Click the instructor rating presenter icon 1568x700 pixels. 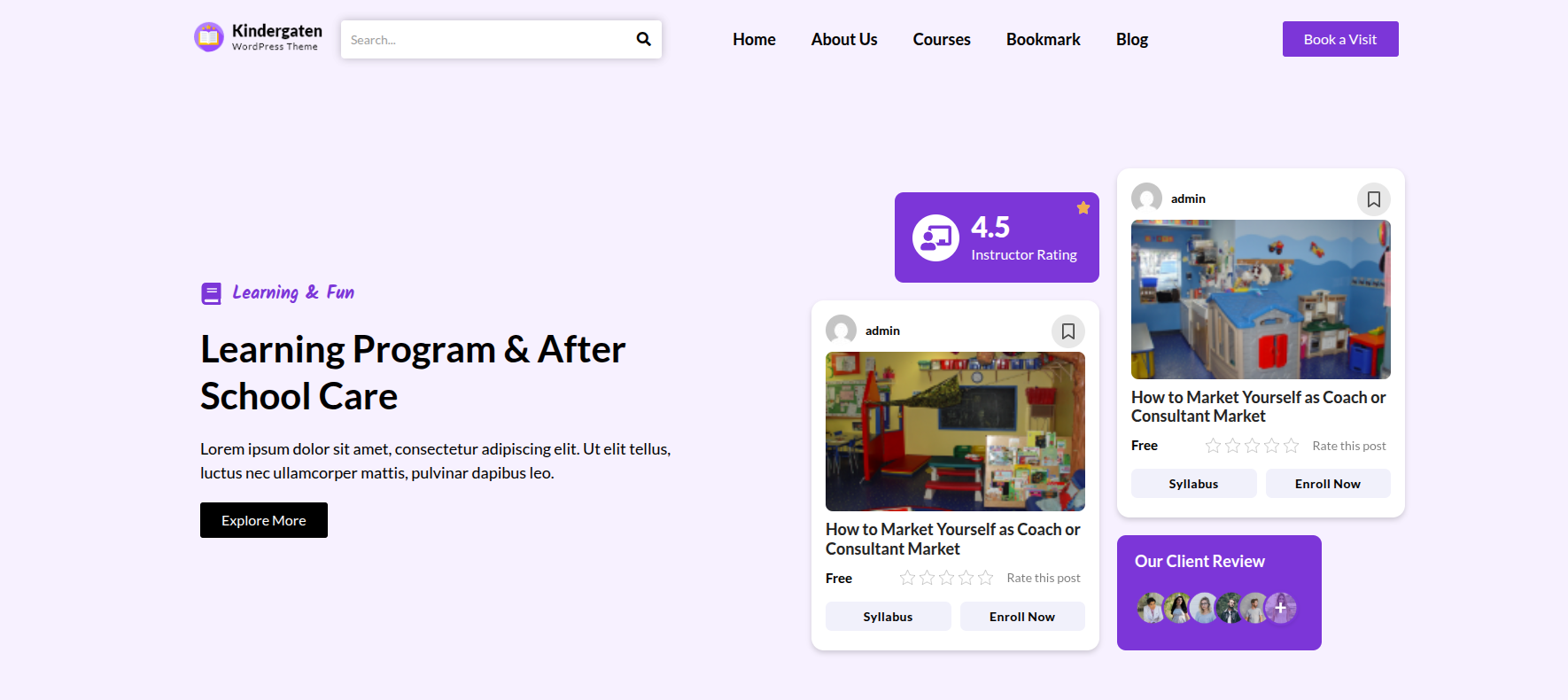935,237
